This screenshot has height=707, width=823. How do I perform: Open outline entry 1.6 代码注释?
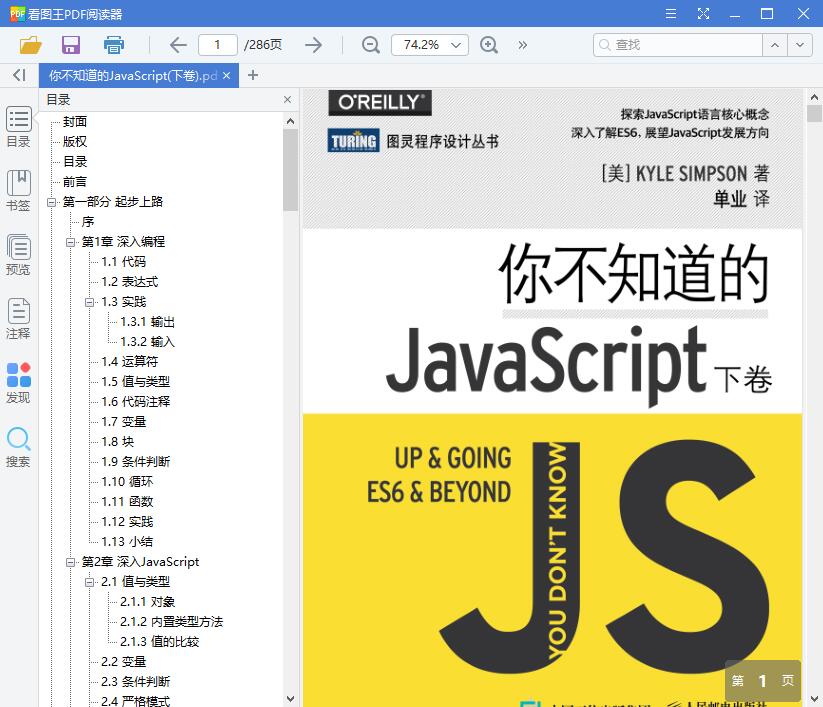tap(135, 402)
